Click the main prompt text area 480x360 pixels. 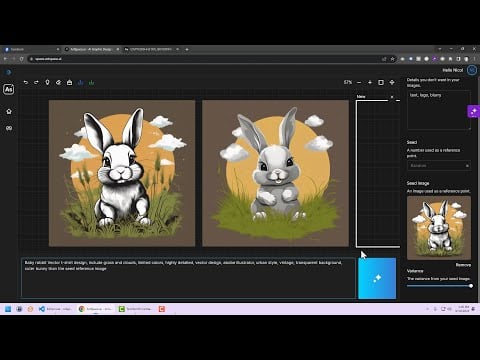click(188, 278)
